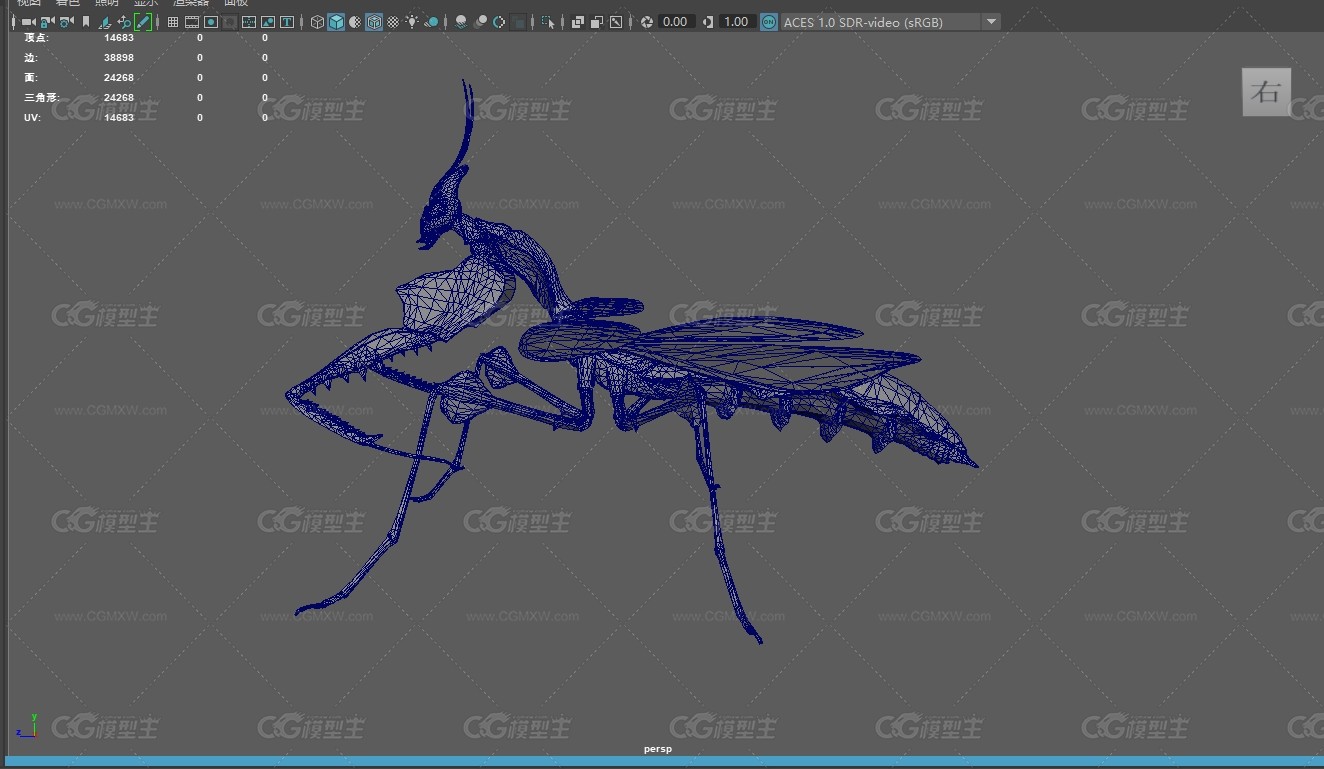
Task: Toggle the Depth of Field icon
Action: 518,21
